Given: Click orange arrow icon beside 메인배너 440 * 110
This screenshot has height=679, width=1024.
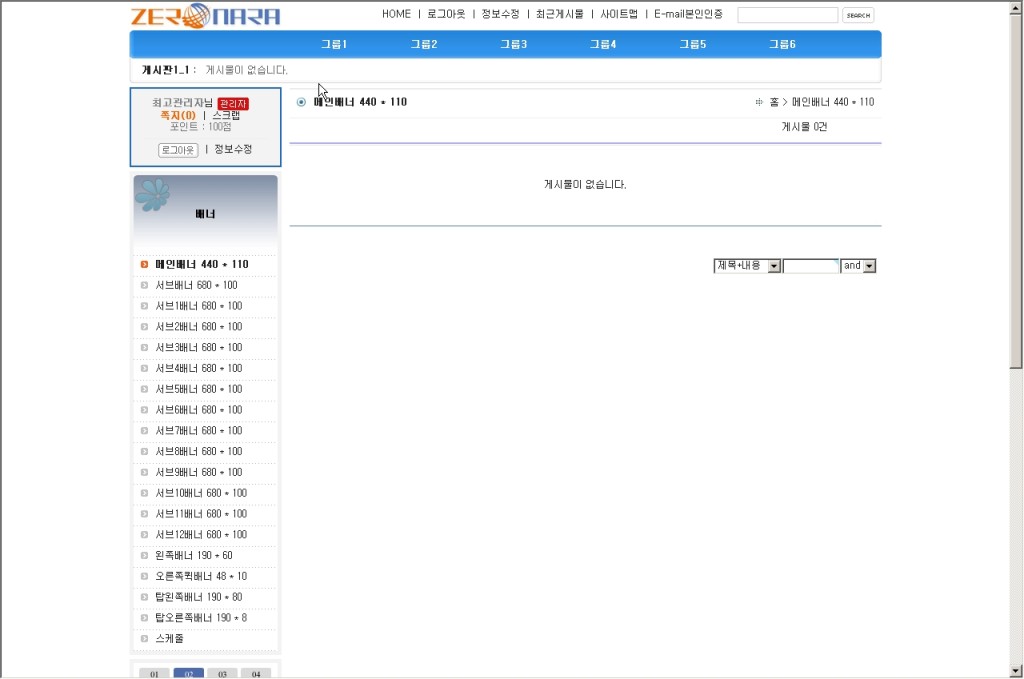Looking at the screenshot, I should click(144, 265).
